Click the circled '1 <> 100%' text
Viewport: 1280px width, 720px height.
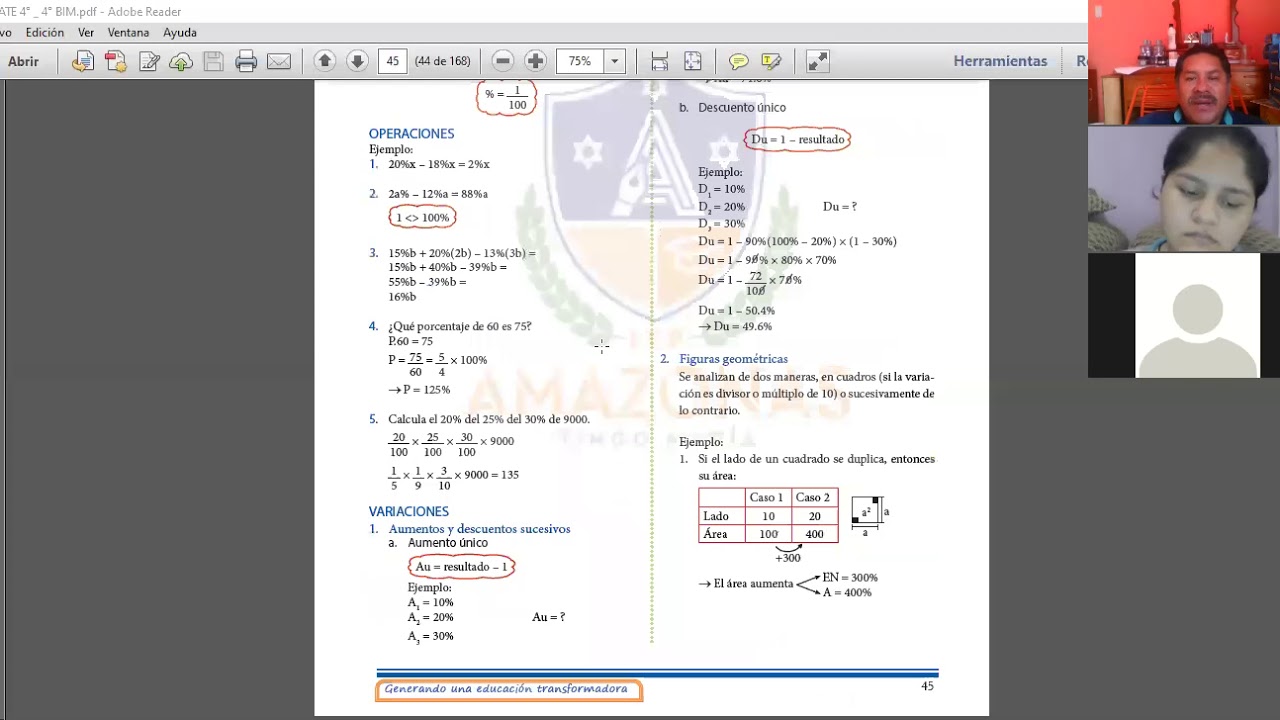click(422, 217)
